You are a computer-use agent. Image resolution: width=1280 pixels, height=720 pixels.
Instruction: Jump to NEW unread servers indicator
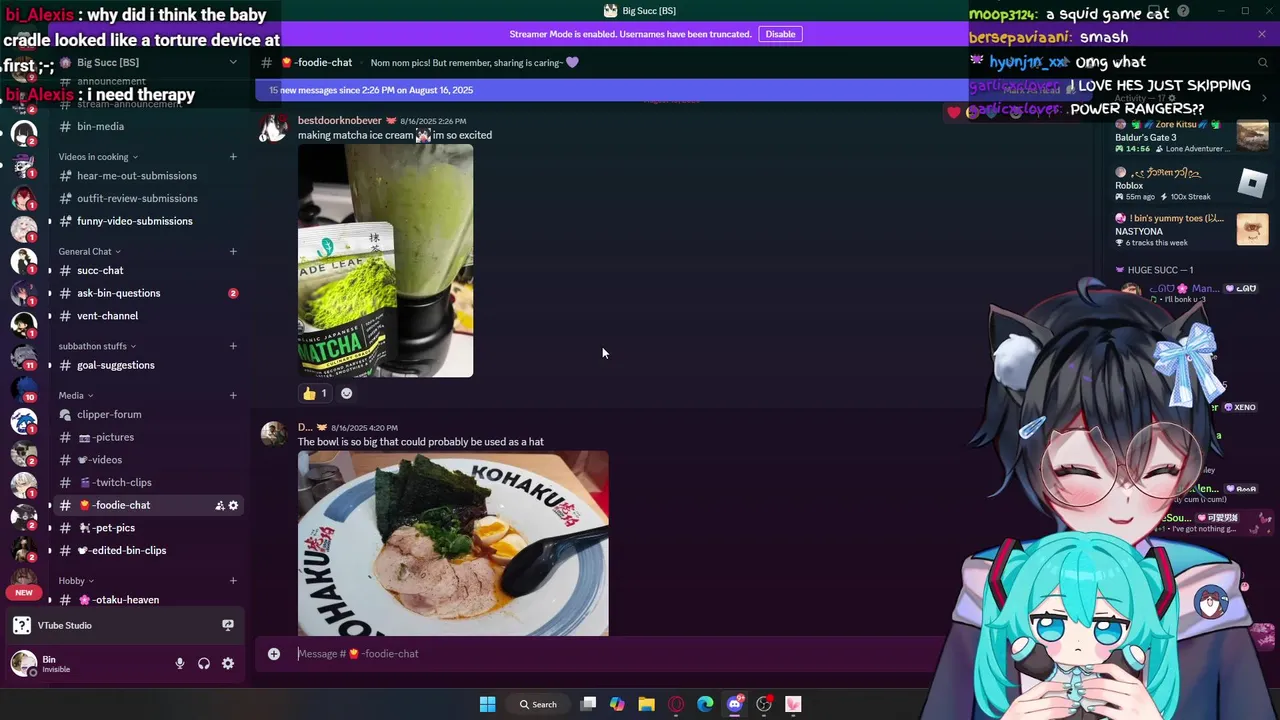(24, 593)
